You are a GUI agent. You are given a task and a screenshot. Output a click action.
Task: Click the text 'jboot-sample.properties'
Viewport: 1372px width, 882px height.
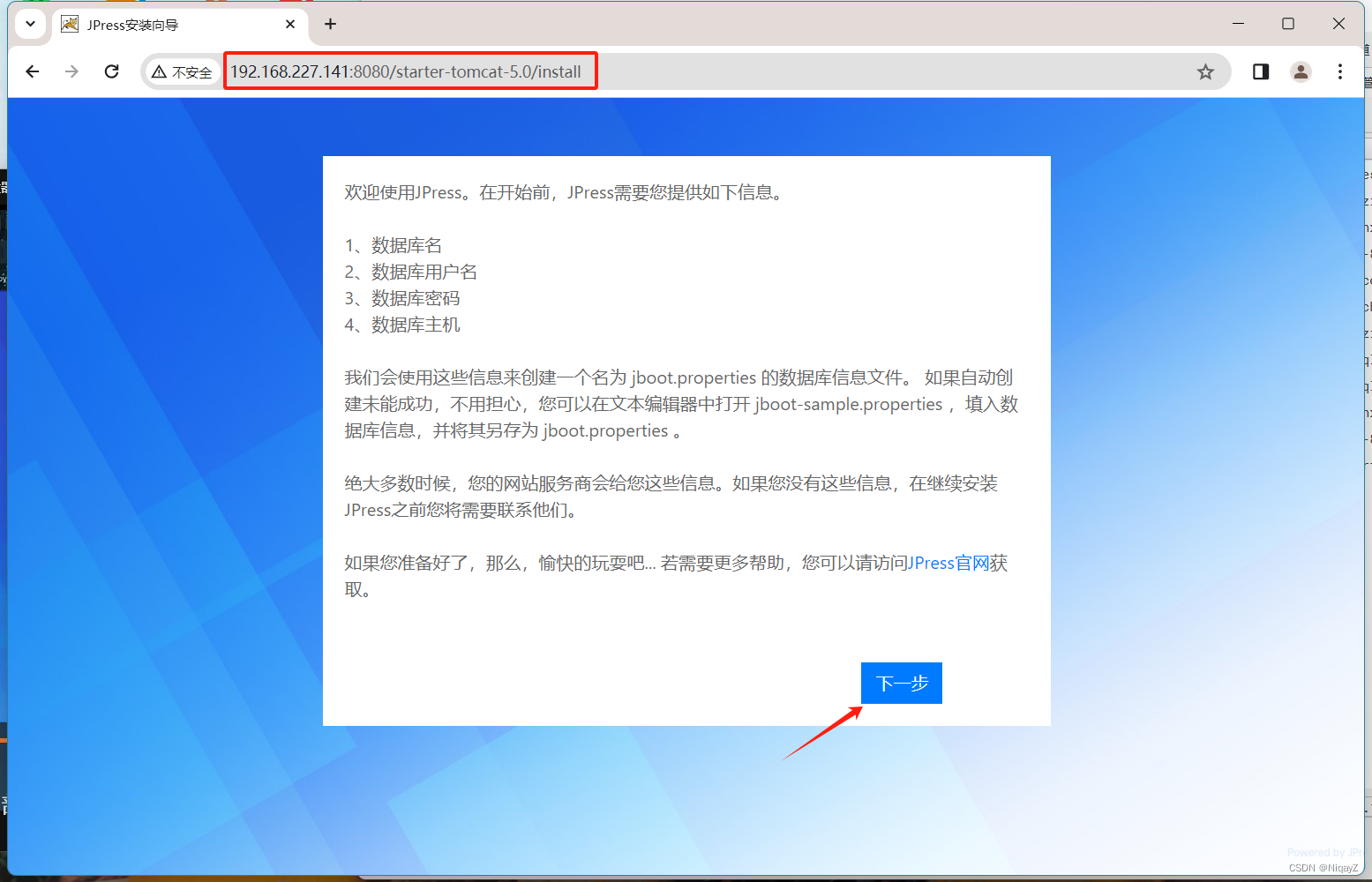[849, 404]
